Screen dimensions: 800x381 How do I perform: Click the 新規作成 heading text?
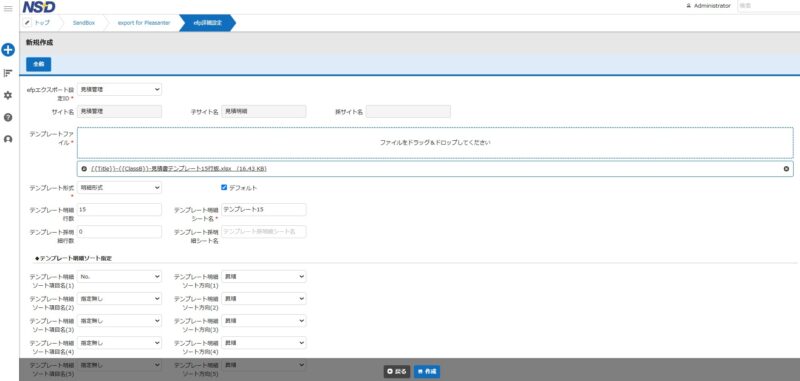point(39,43)
